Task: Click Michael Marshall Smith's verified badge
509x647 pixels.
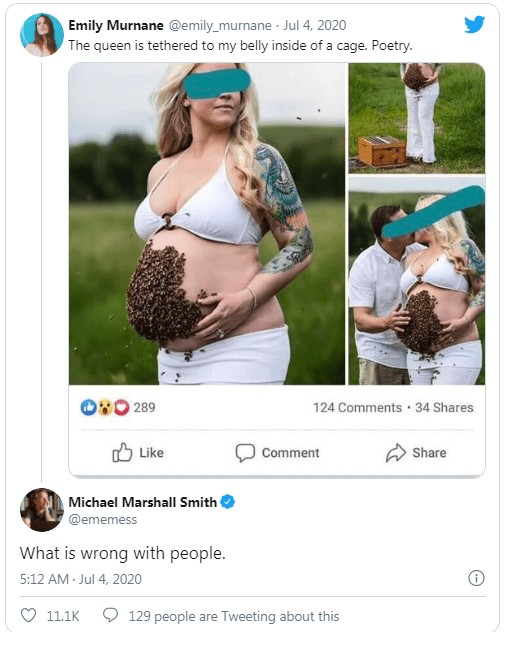Action: (x=228, y=502)
